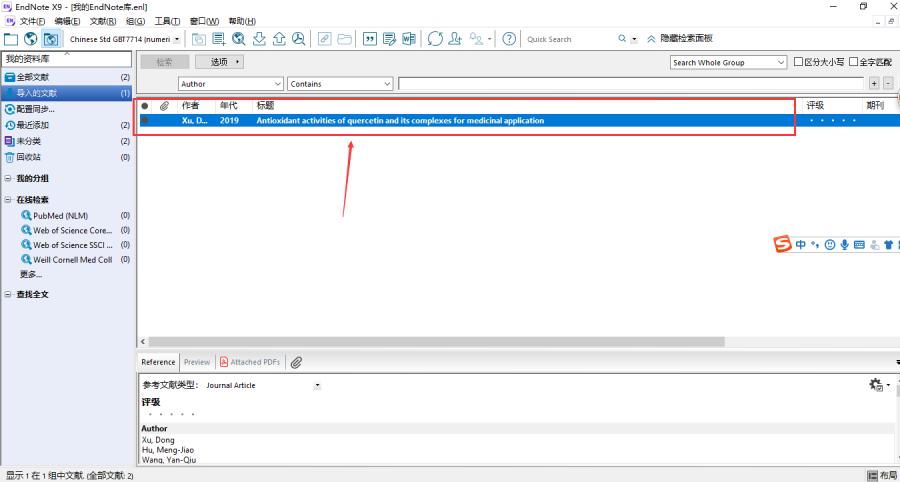Click the paperclip attachment icon in reference panel
Screen dimensions: 900x482
(x=296, y=362)
